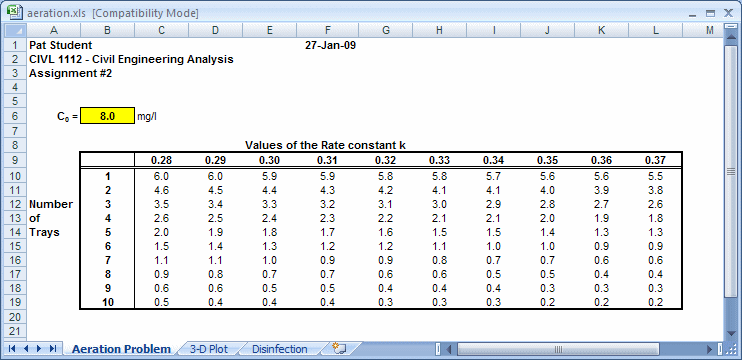Go to next sheet navigation arrow

[x=39, y=349]
